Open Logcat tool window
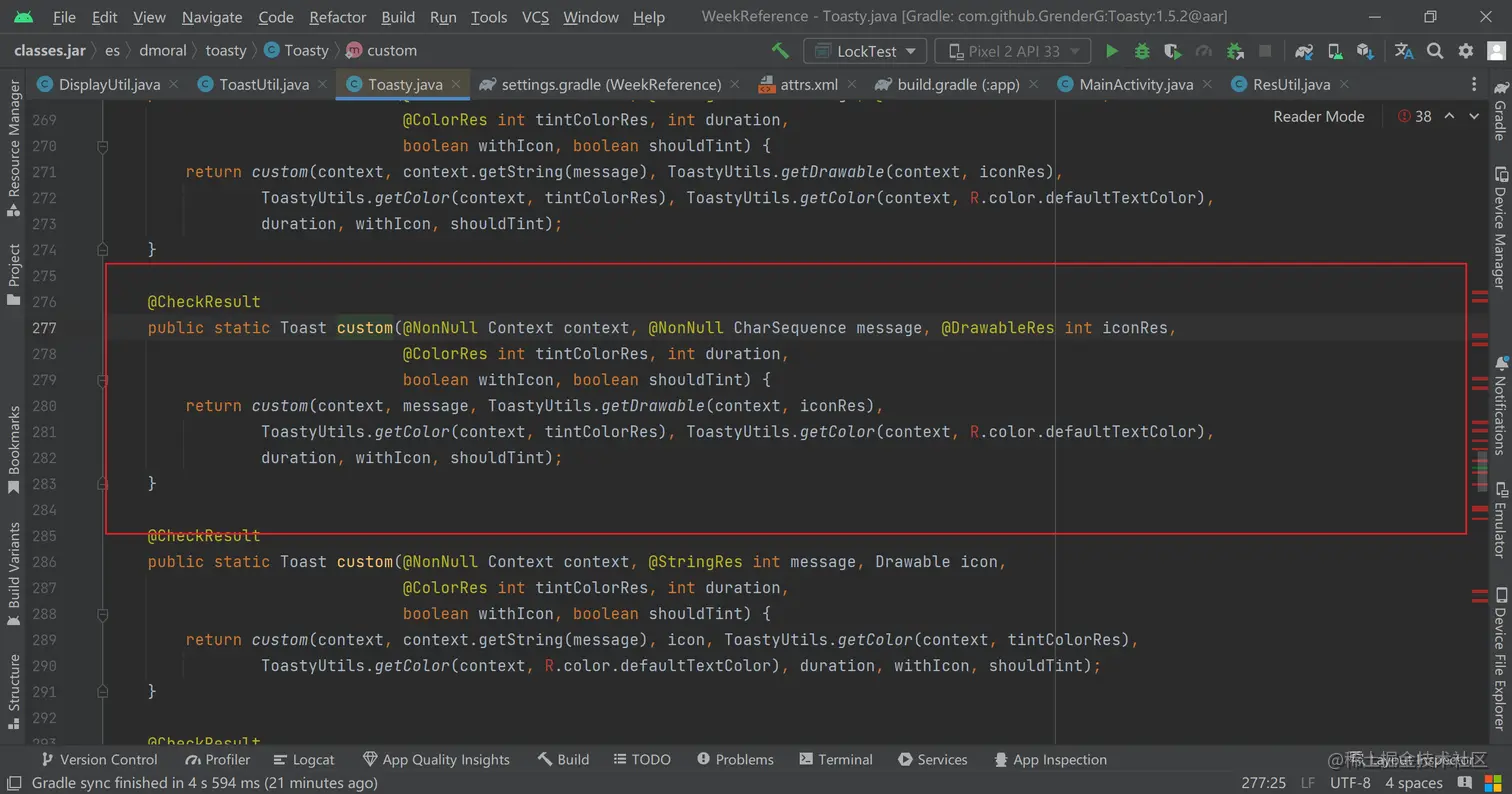The height and width of the screenshot is (794, 1512). (x=303, y=759)
